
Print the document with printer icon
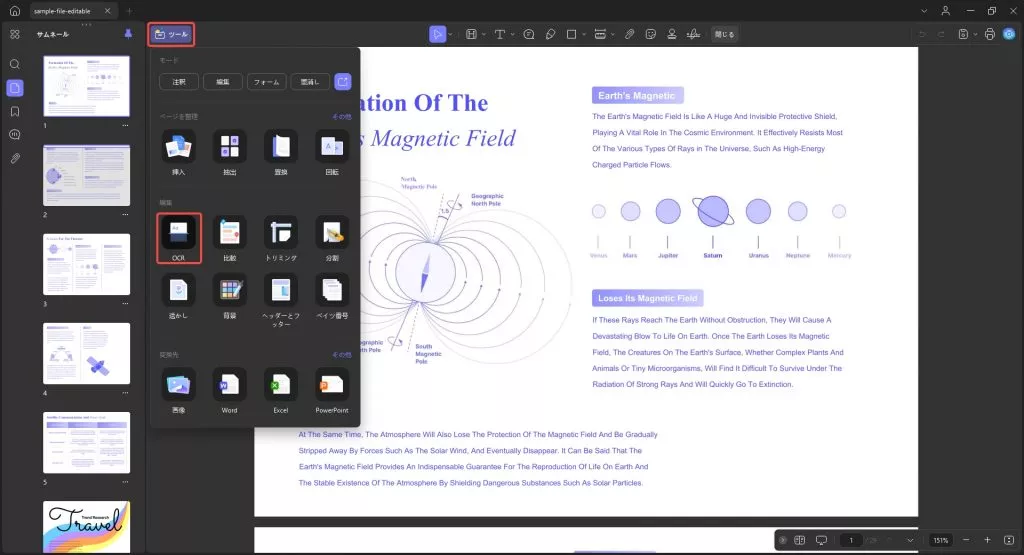(x=990, y=34)
